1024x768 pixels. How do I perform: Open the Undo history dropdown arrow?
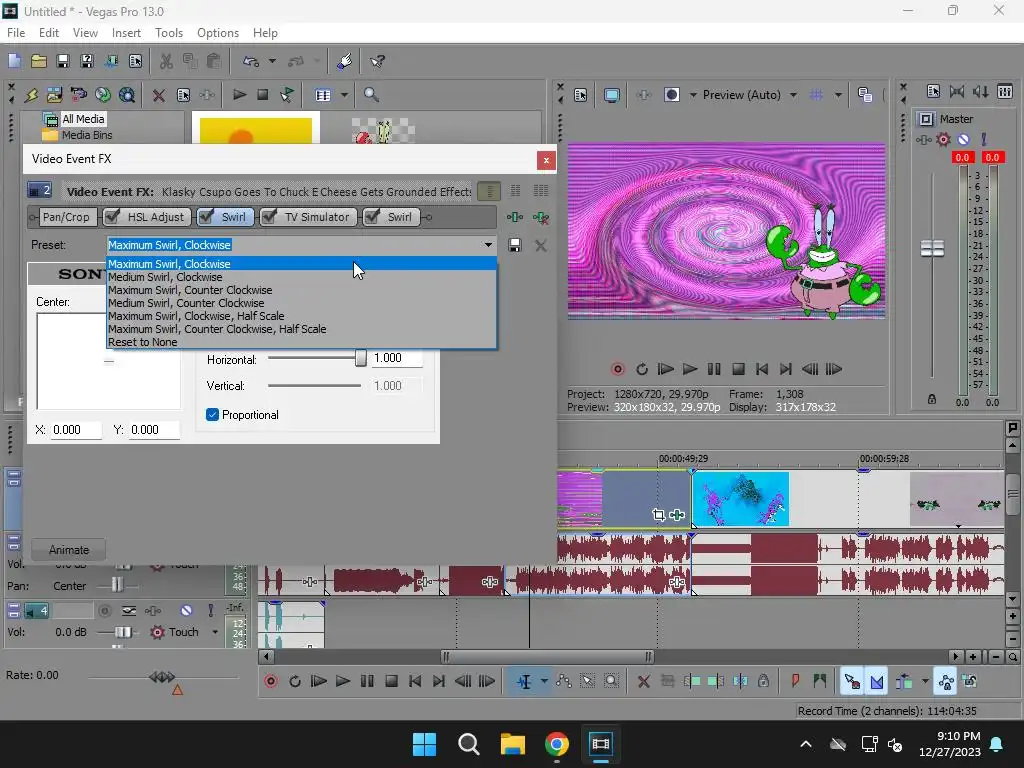coord(272,61)
